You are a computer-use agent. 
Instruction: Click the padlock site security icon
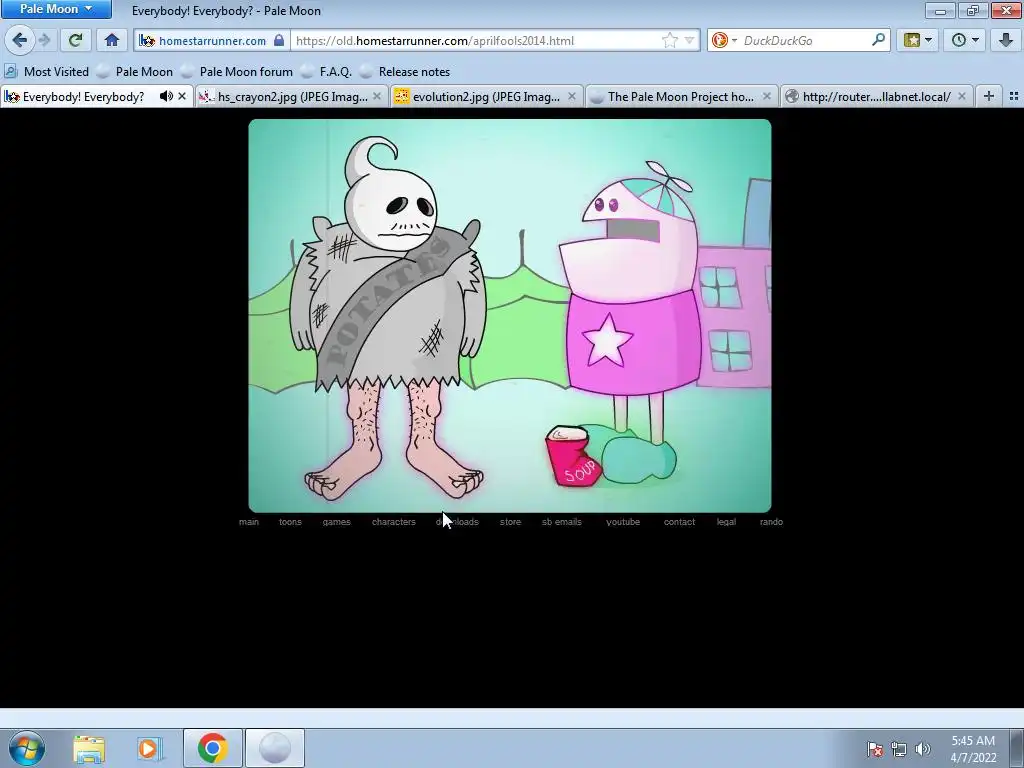point(279,40)
